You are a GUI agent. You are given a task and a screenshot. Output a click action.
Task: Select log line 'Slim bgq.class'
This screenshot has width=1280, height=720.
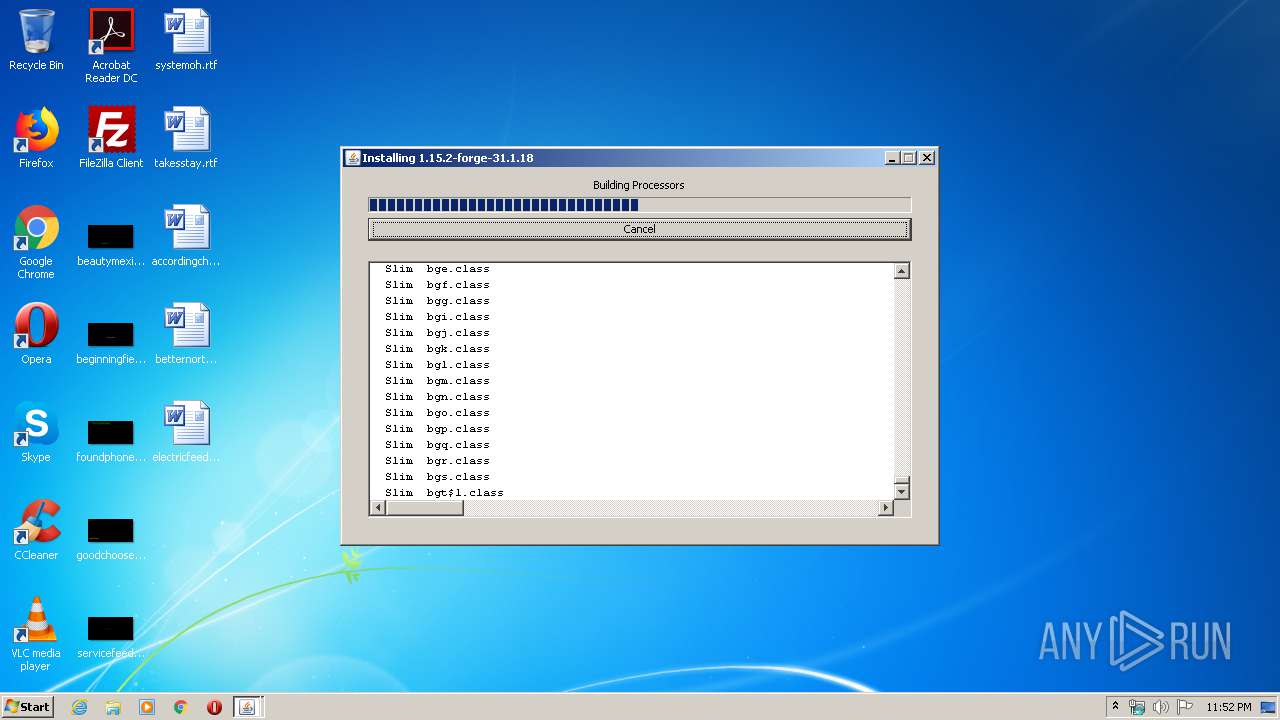click(x=437, y=445)
